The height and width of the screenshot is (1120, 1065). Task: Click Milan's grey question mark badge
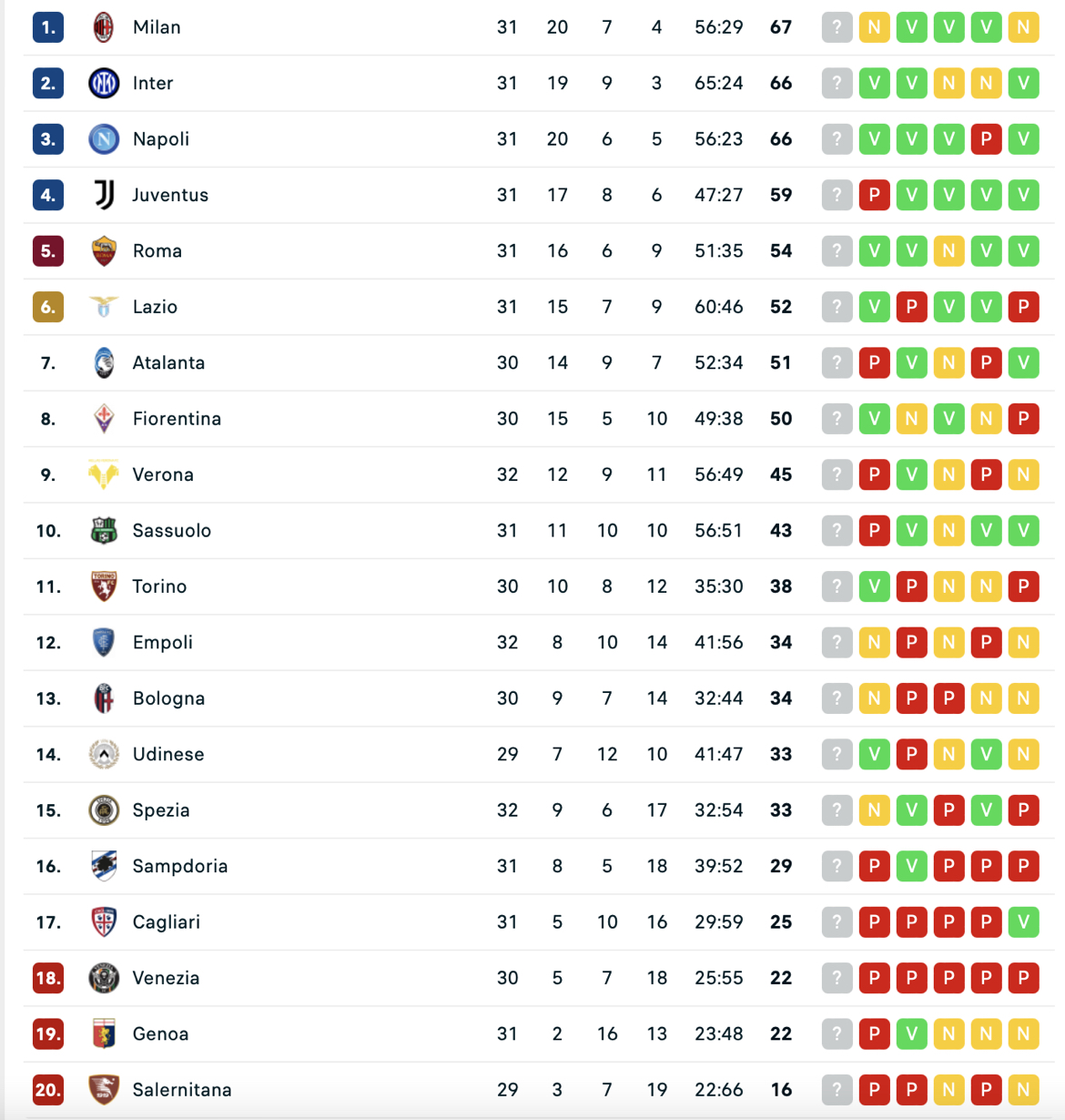837,27
